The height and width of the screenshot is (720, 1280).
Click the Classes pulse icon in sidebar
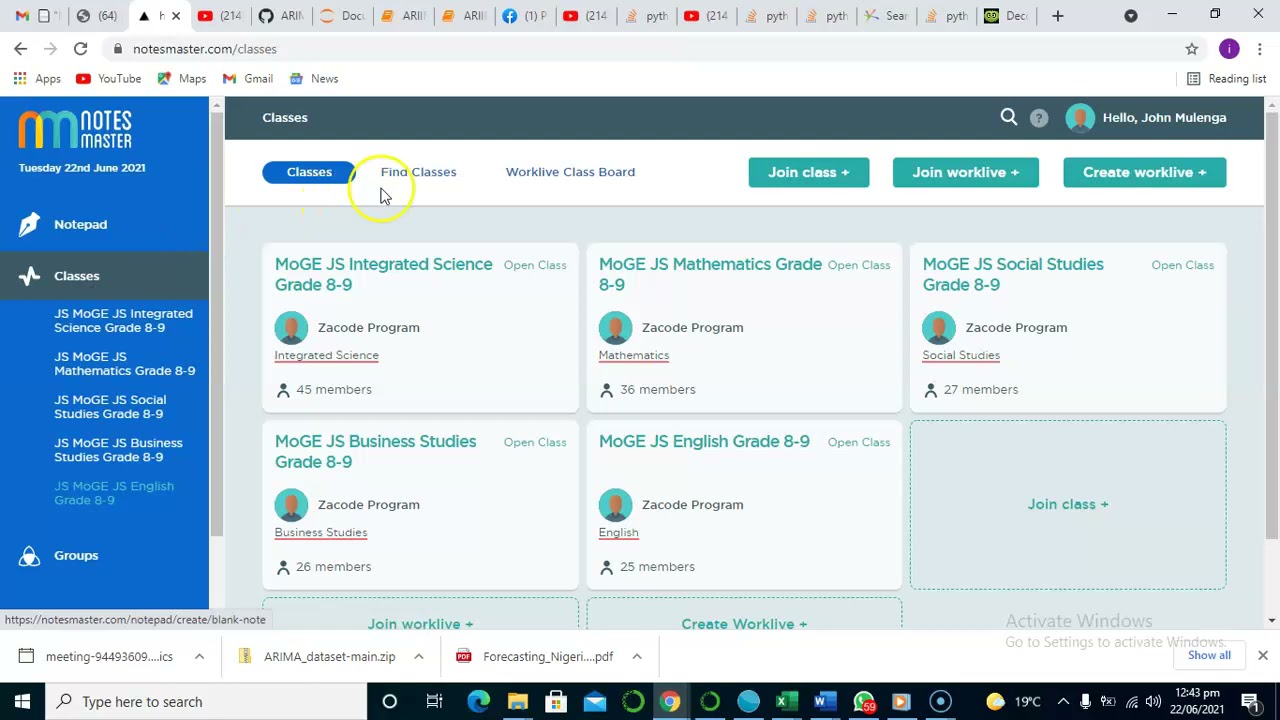(x=29, y=276)
